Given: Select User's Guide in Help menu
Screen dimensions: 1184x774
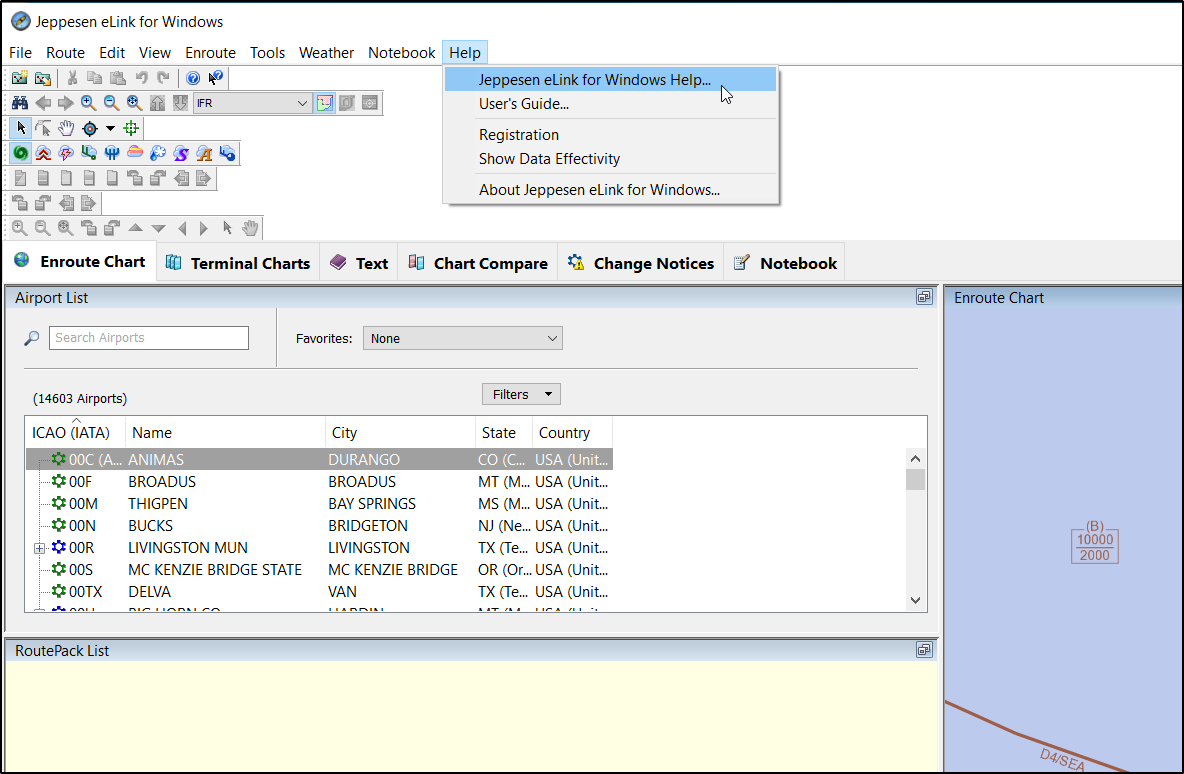Looking at the screenshot, I should click(523, 103).
